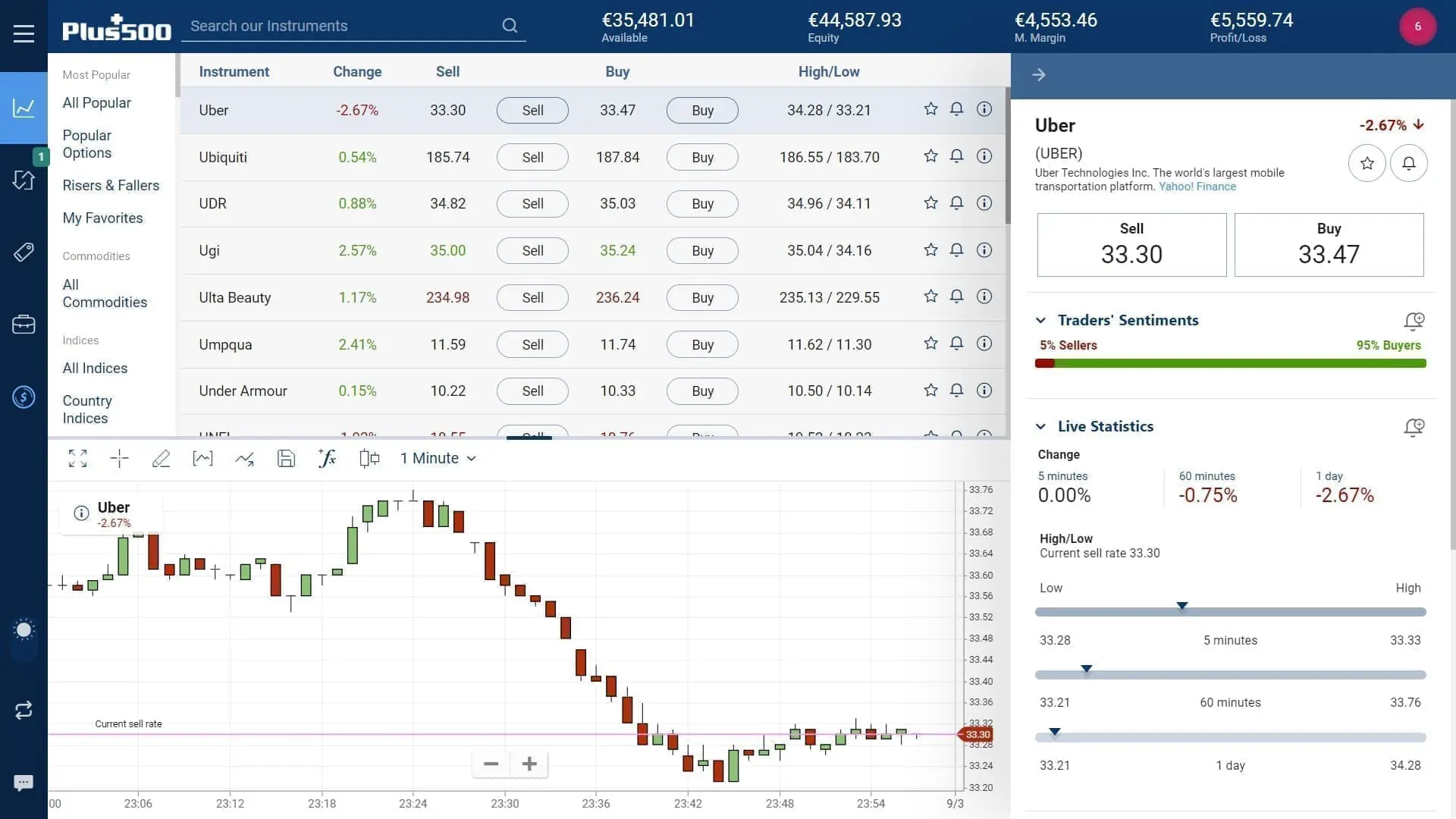1456x819 pixels.
Task: Select Popular Options category
Action: pyautogui.click(x=87, y=144)
